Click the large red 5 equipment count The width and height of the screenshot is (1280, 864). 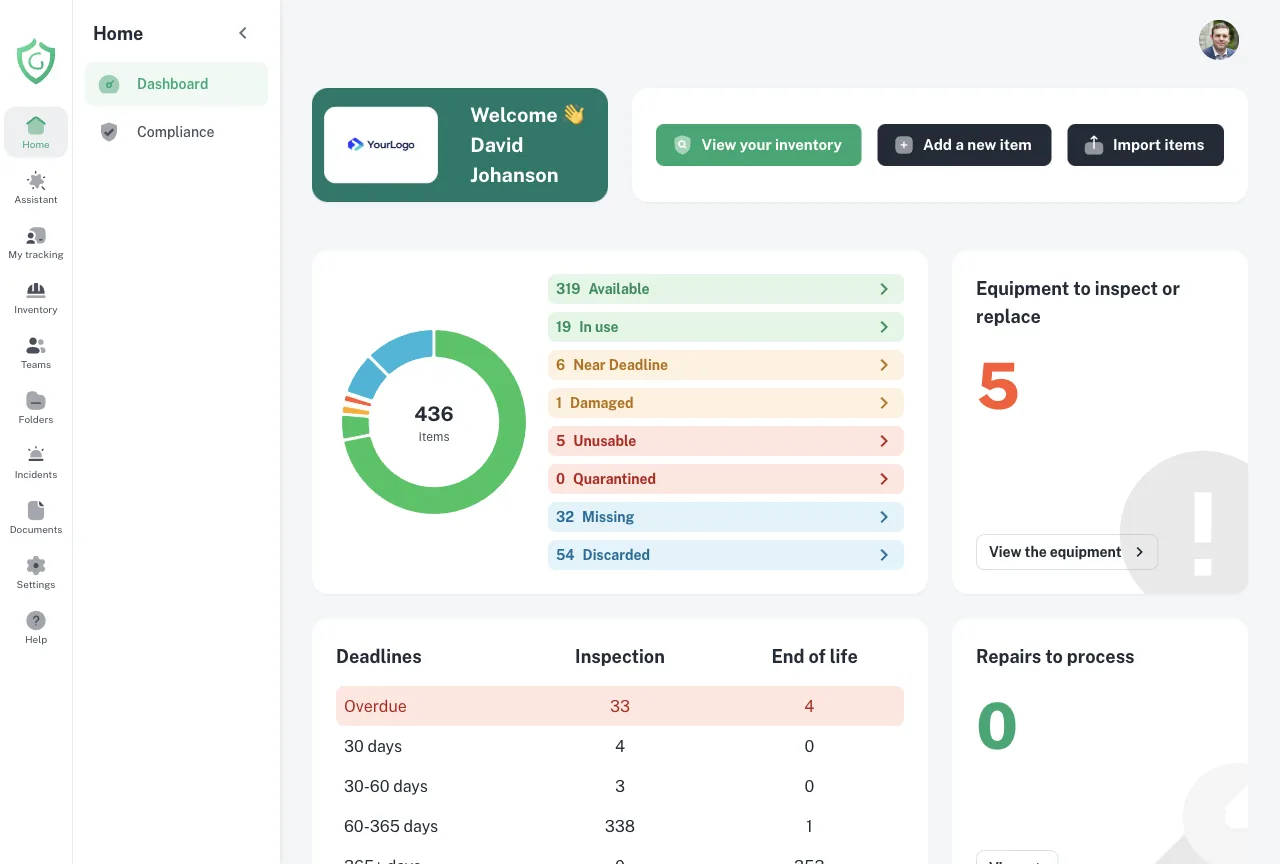pyautogui.click(x=998, y=386)
